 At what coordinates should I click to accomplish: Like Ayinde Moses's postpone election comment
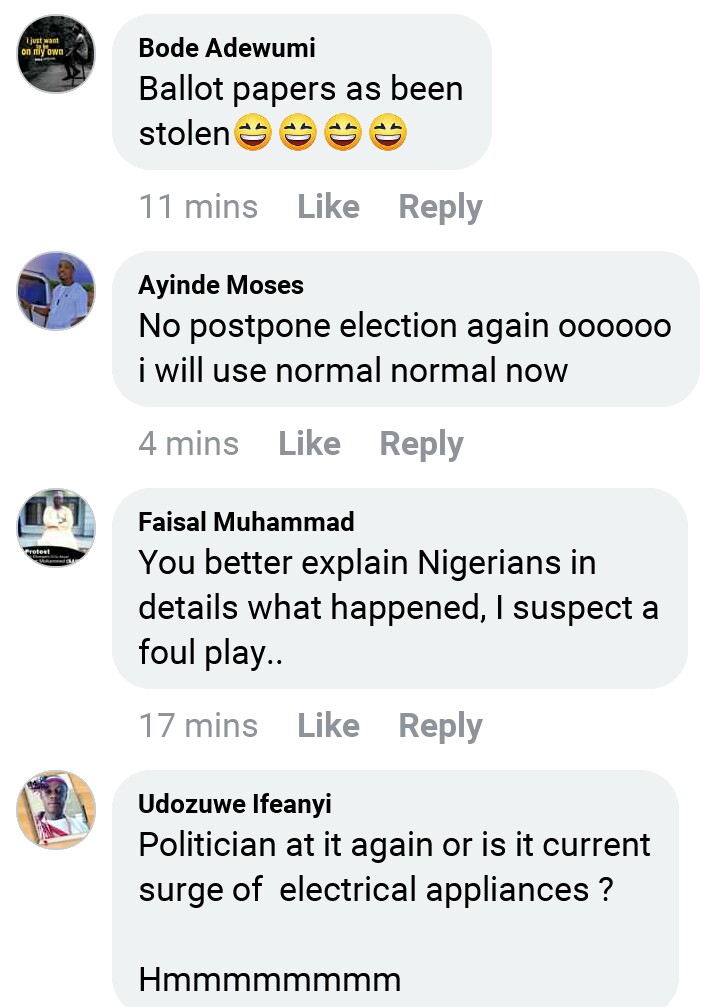click(x=309, y=443)
